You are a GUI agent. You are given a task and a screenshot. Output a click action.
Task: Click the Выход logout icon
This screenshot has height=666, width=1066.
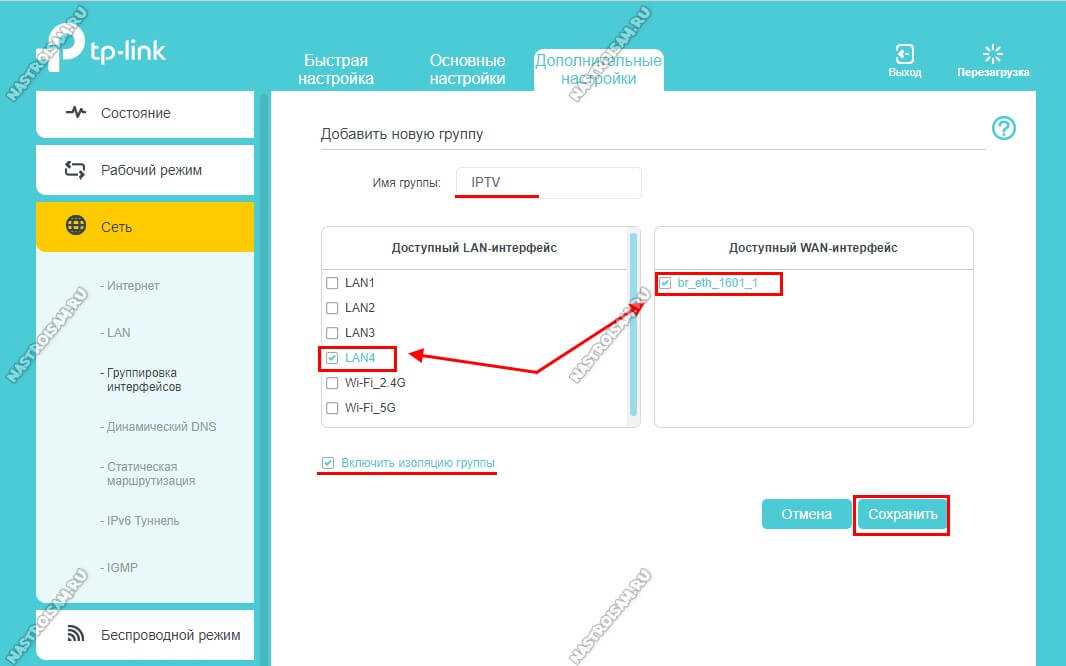click(x=904, y=54)
